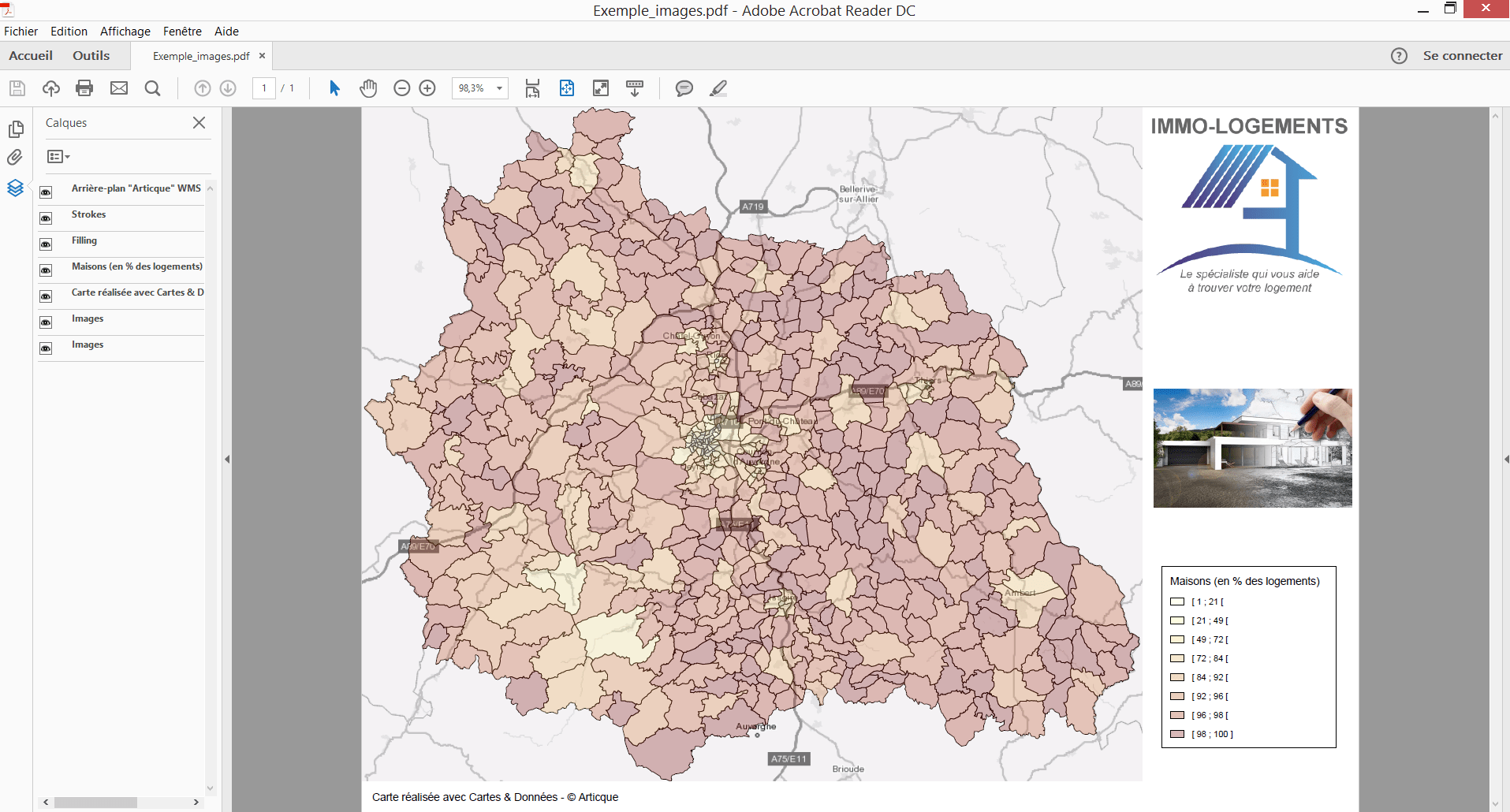
Task: Hide Arrière-plan "Articque" WMS layer
Action: coord(46,192)
